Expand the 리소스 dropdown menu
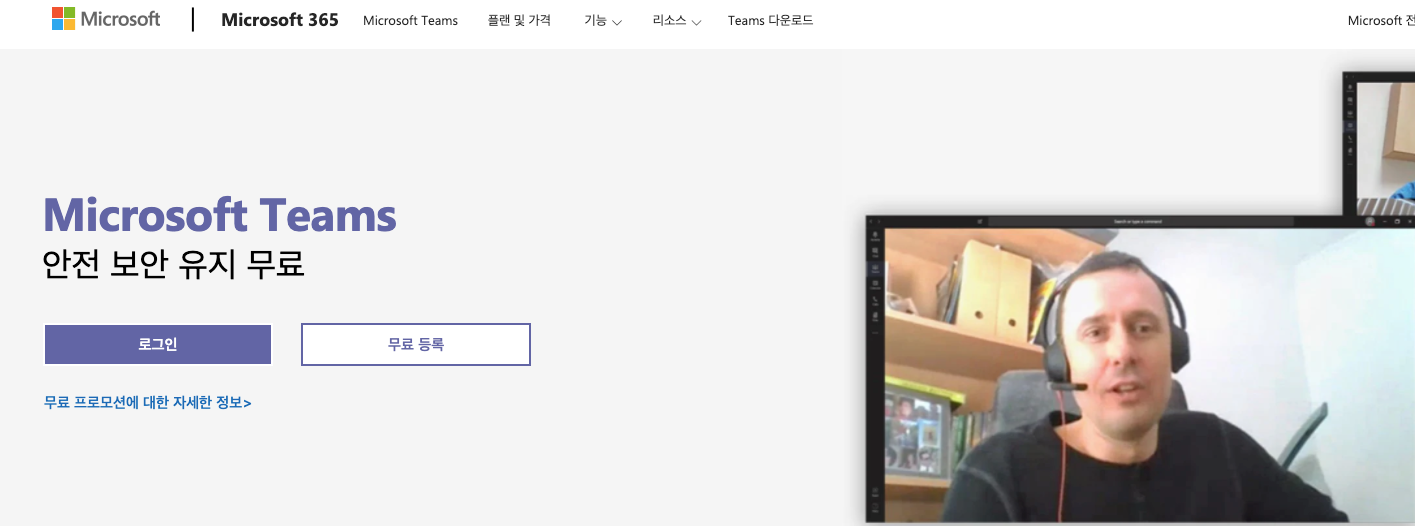 click(677, 21)
